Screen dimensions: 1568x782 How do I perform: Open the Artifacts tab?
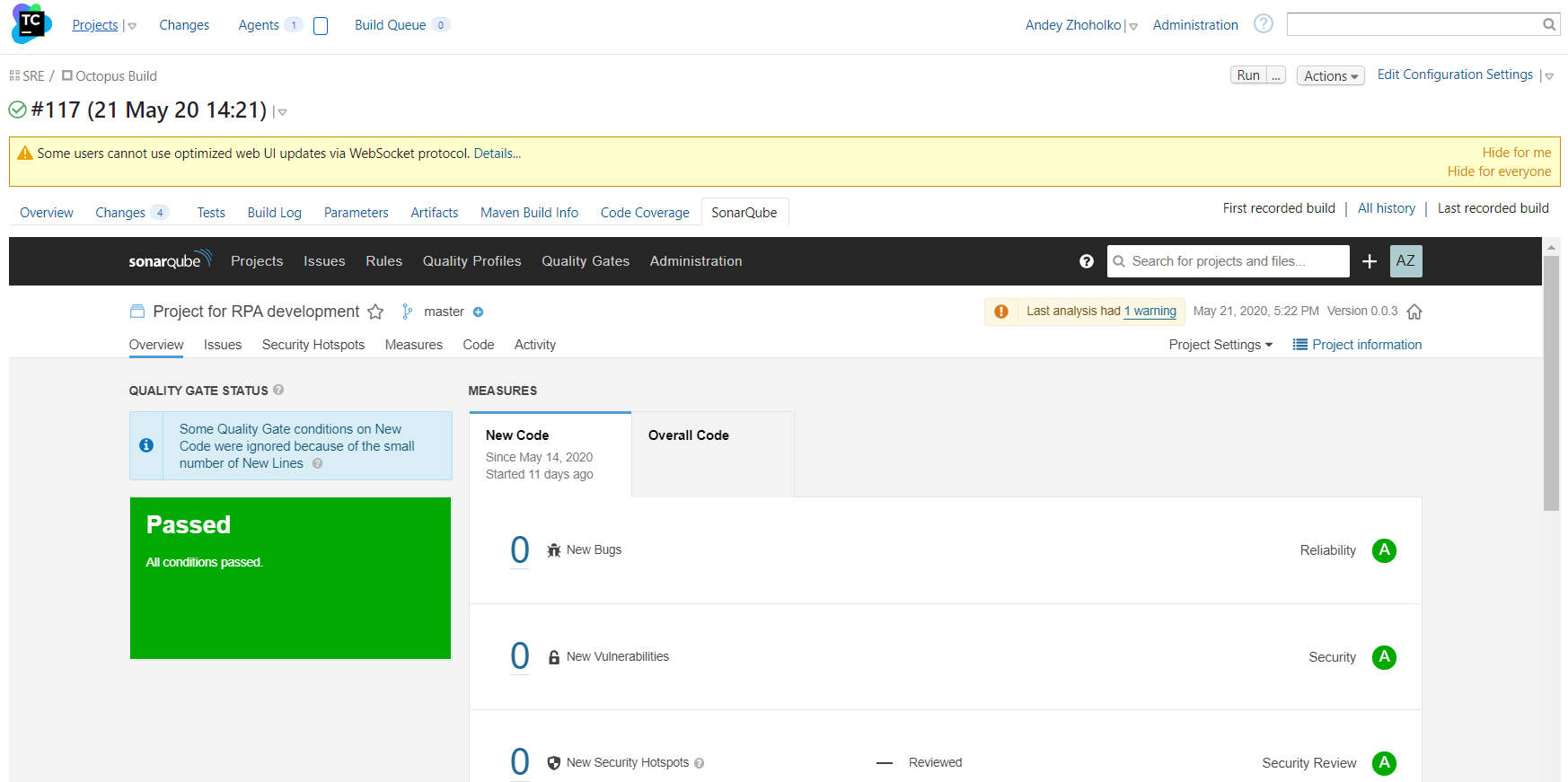[x=435, y=213]
